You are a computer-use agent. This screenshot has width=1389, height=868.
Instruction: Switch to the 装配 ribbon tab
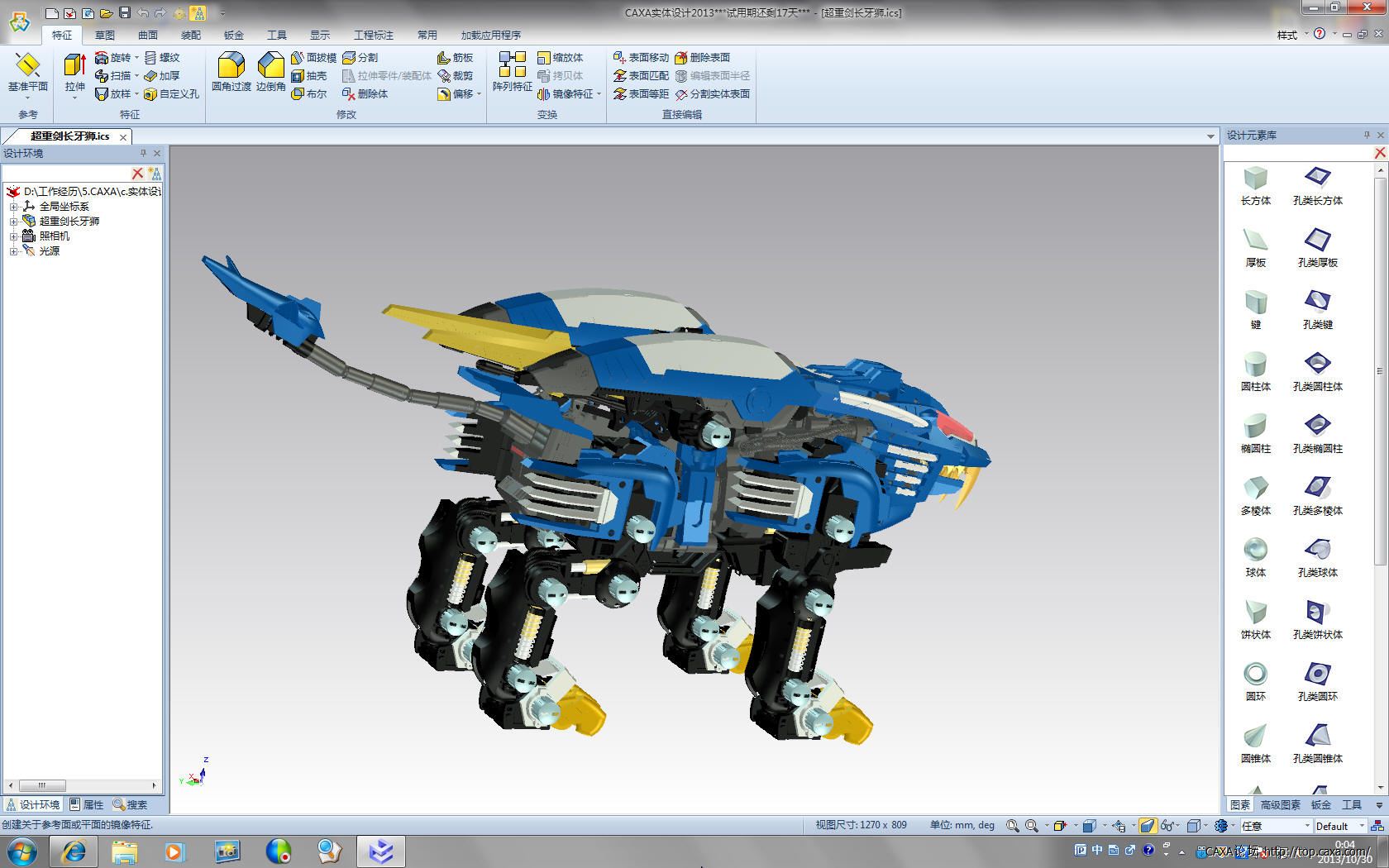191,35
